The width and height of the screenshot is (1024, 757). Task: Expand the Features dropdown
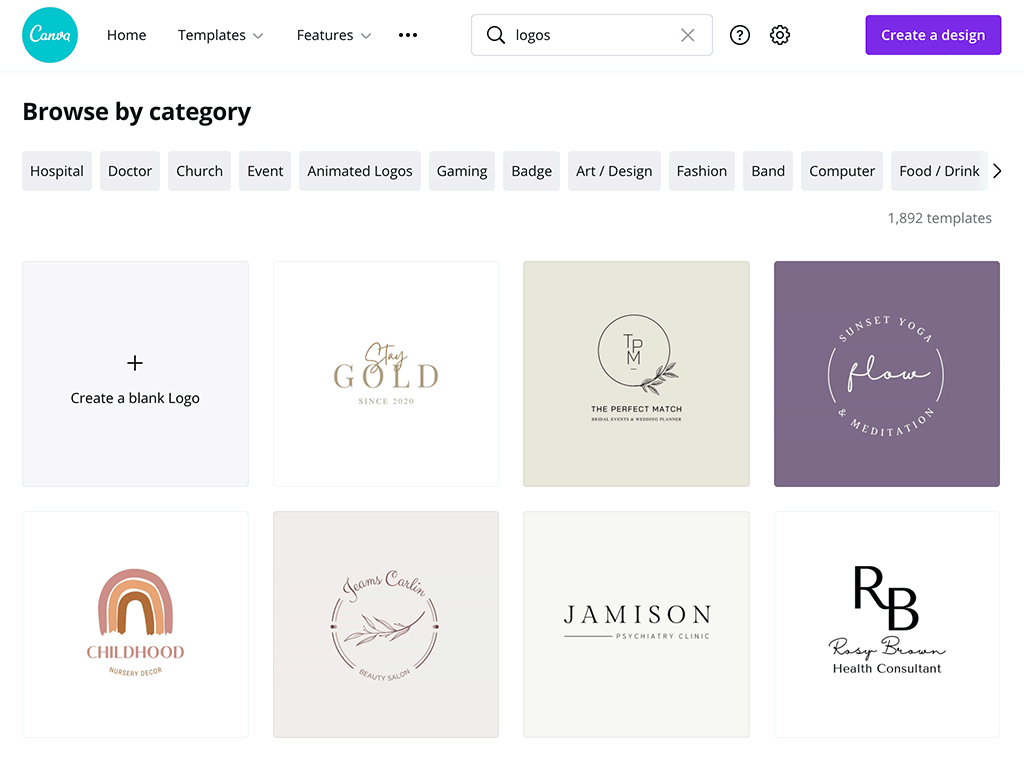[x=334, y=35]
